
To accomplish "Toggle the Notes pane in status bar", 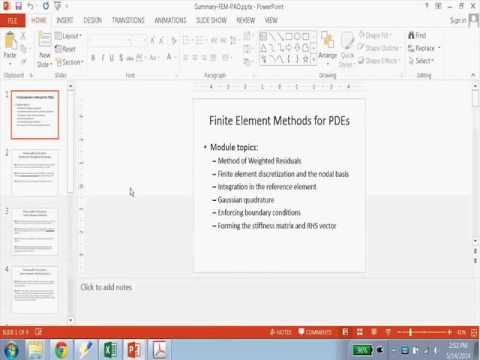I will [281, 332].
